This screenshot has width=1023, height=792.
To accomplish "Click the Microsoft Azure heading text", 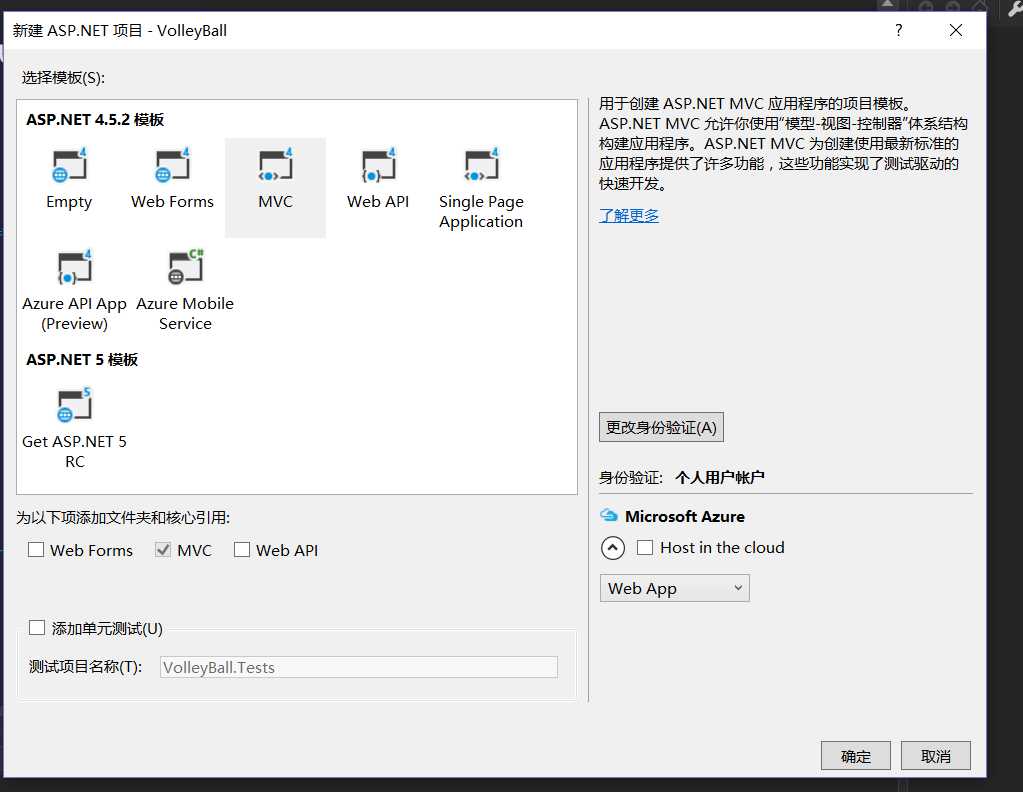I will click(x=685, y=516).
